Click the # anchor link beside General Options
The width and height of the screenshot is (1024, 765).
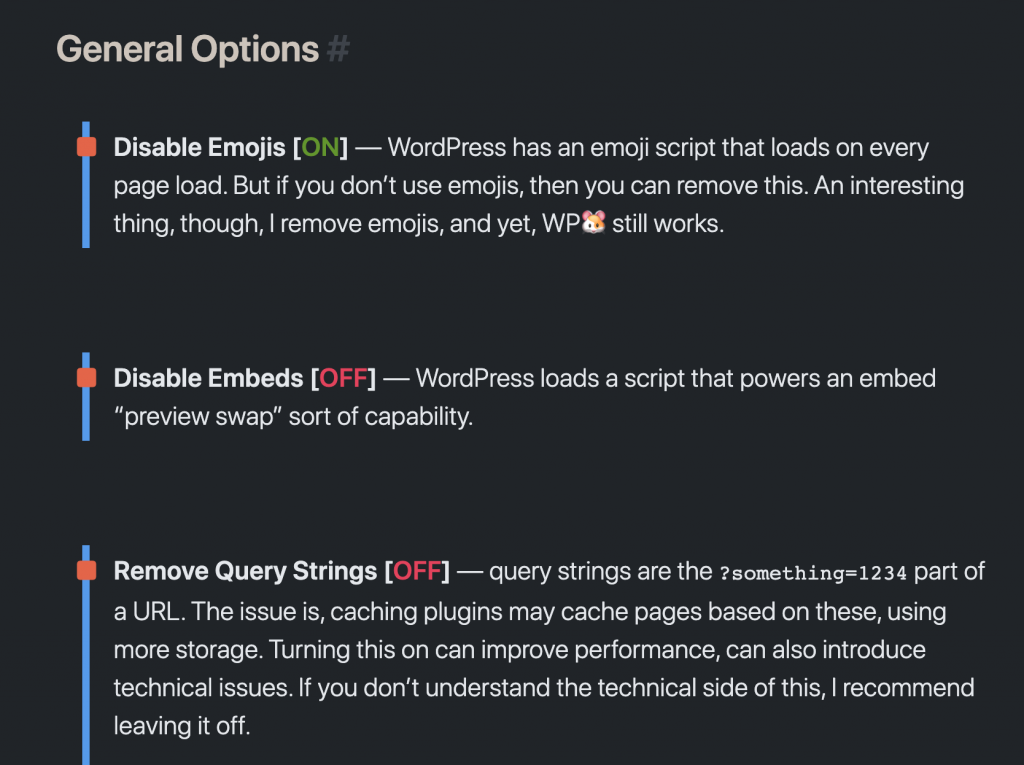tap(338, 48)
